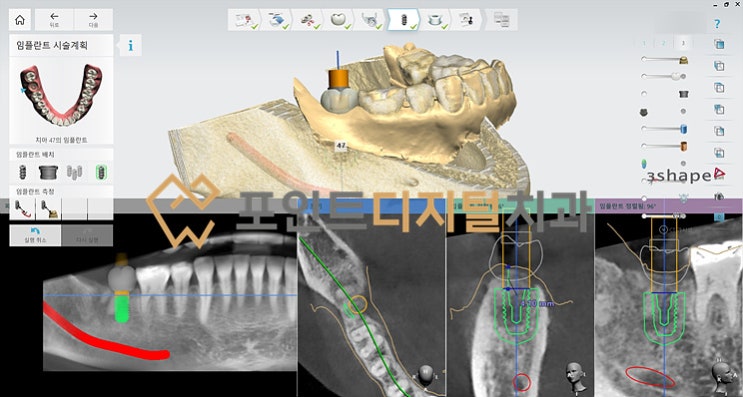Click the tooth 47 label in 3D view
743x397 pixels.
341,146
